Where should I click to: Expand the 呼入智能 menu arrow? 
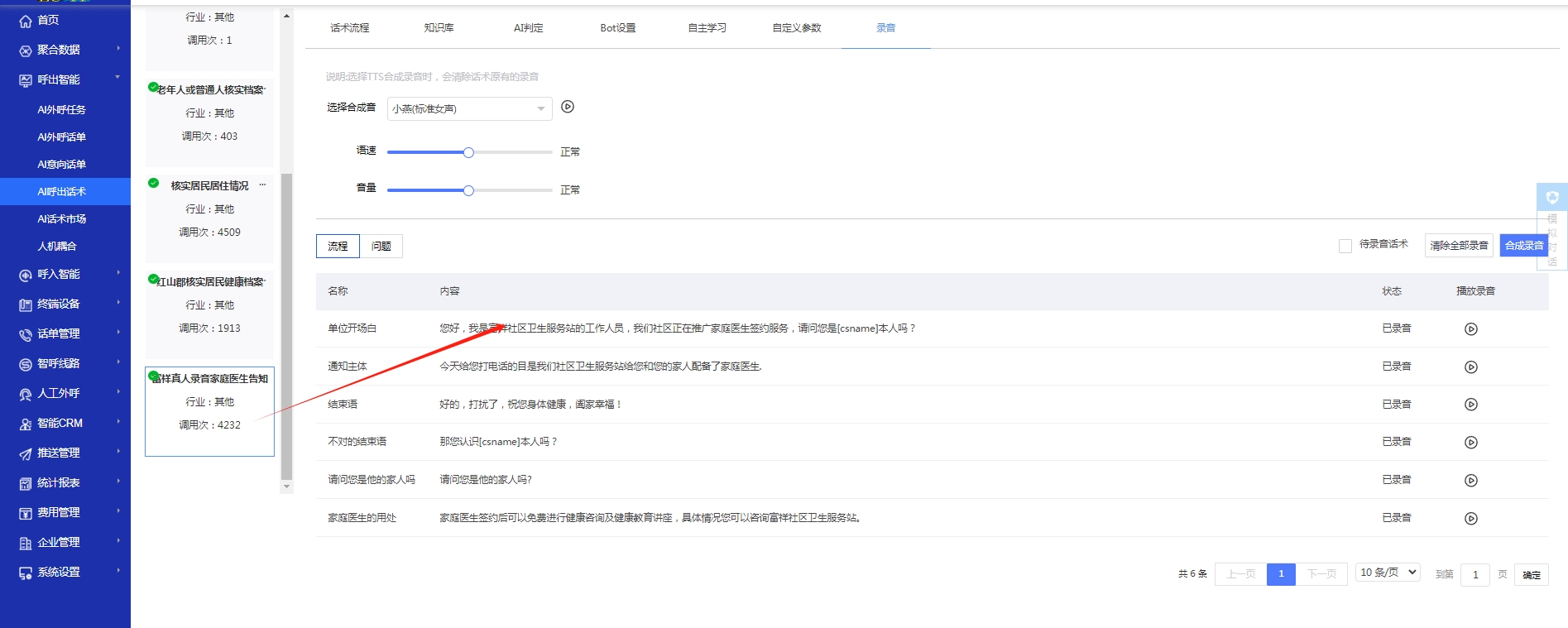click(x=118, y=272)
